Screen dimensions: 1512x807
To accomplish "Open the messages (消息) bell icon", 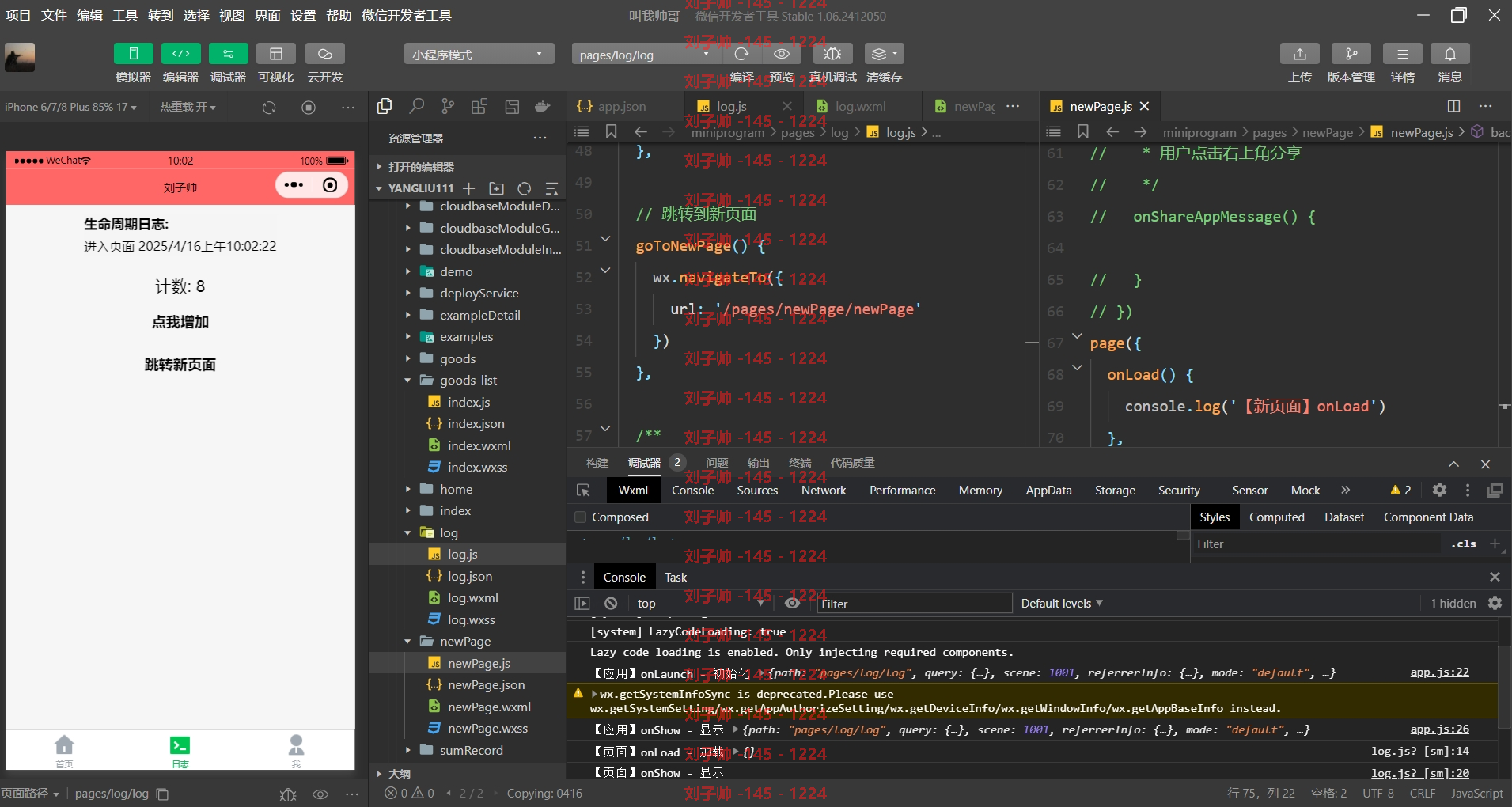I will [x=1449, y=54].
